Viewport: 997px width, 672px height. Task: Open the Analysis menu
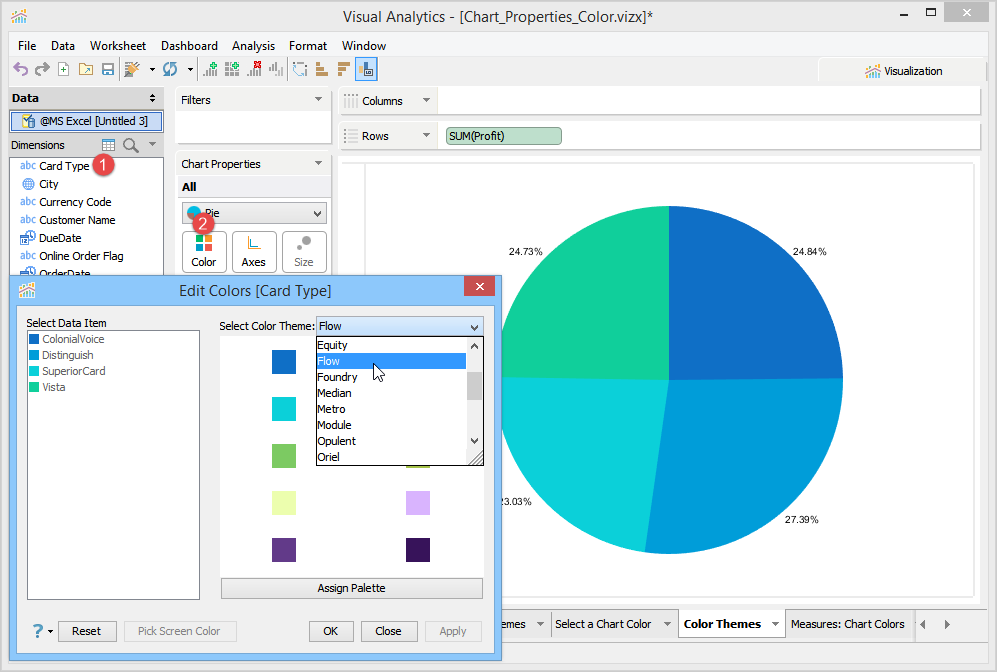pyautogui.click(x=253, y=46)
